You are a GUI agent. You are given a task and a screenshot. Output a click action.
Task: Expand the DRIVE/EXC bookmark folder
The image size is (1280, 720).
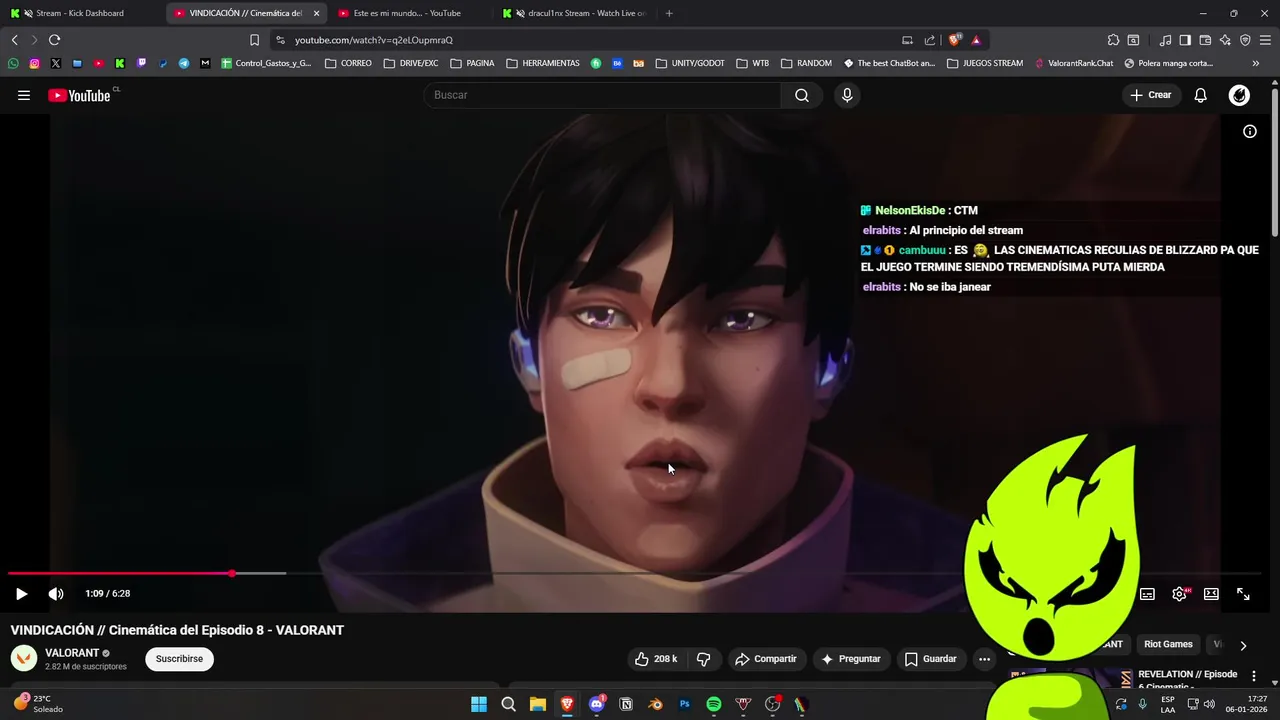click(x=410, y=63)
